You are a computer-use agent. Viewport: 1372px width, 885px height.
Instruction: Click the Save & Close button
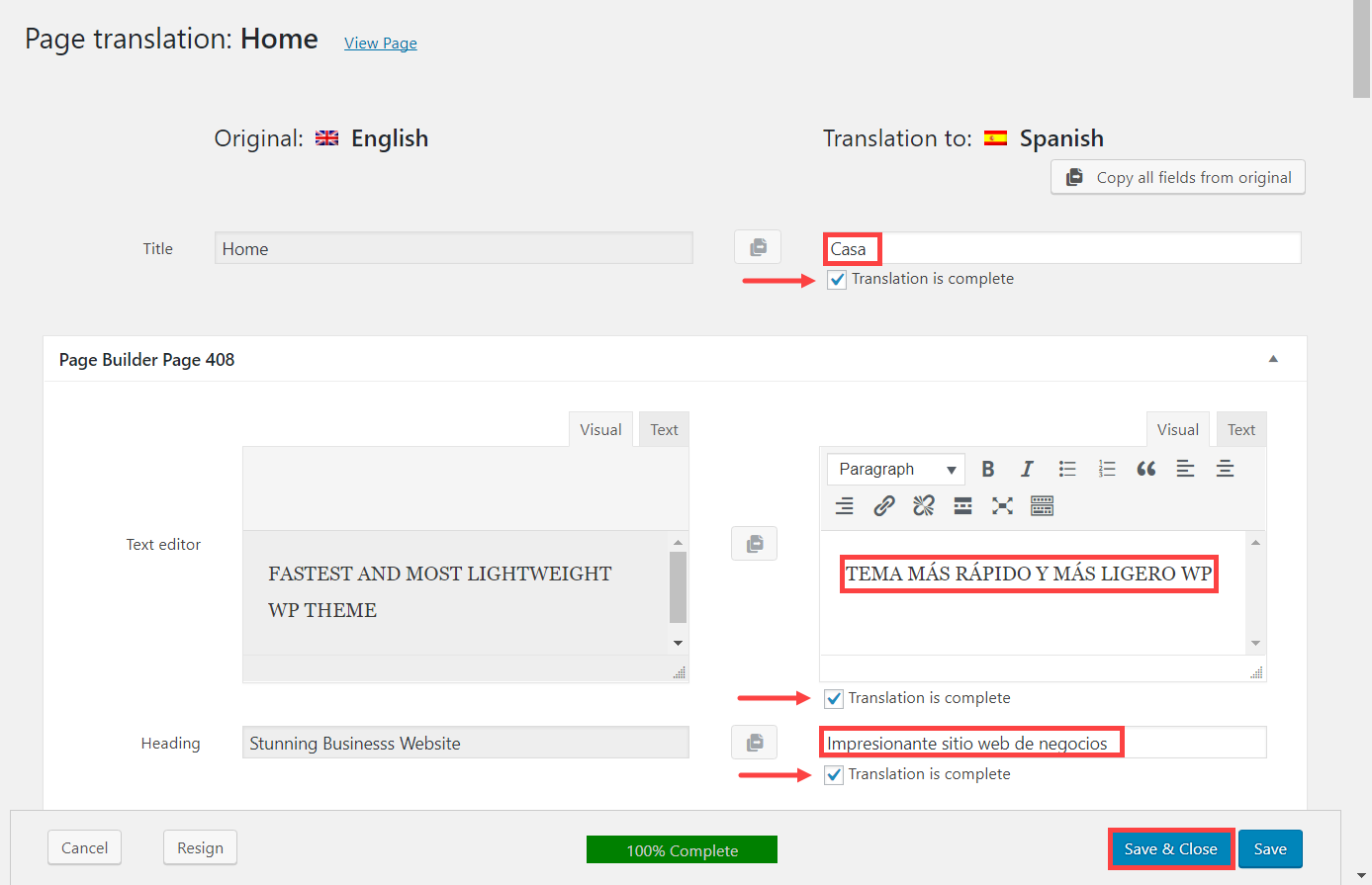1171,848
